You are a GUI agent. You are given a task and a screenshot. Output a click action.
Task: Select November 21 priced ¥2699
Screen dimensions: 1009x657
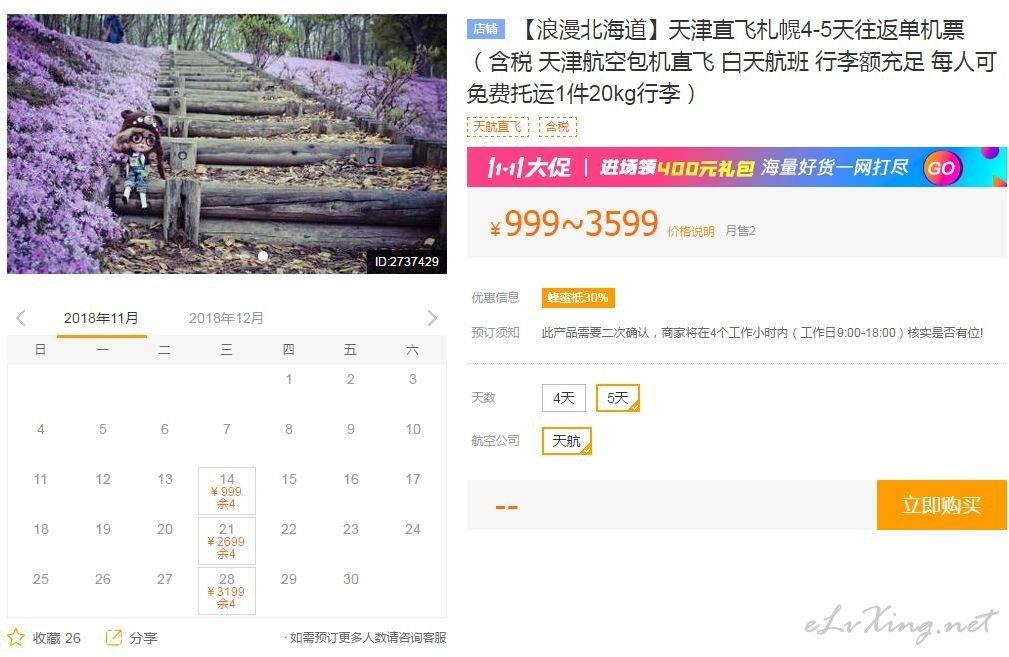227,541
